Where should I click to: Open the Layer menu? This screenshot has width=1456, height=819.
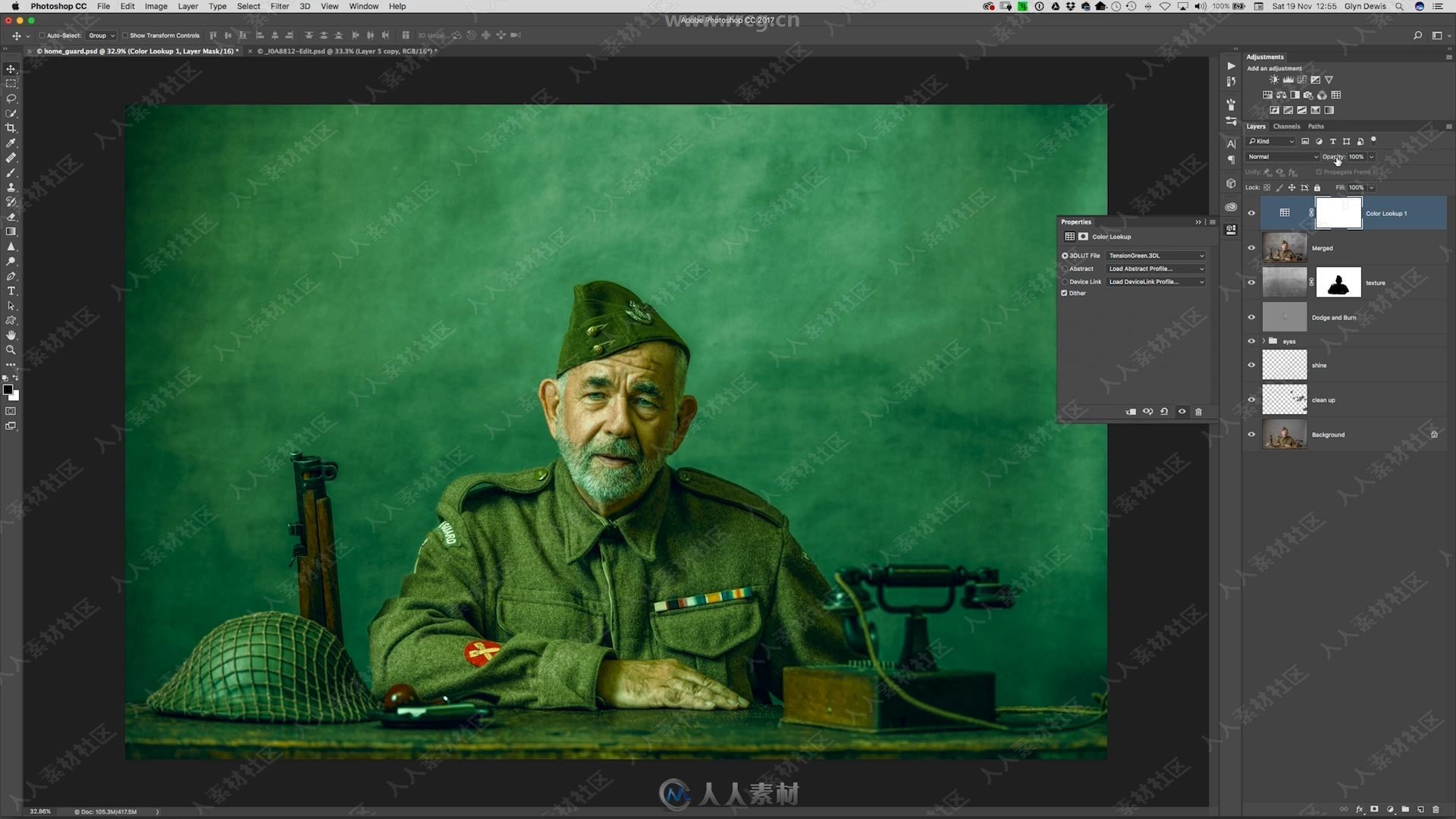[187, 6]
